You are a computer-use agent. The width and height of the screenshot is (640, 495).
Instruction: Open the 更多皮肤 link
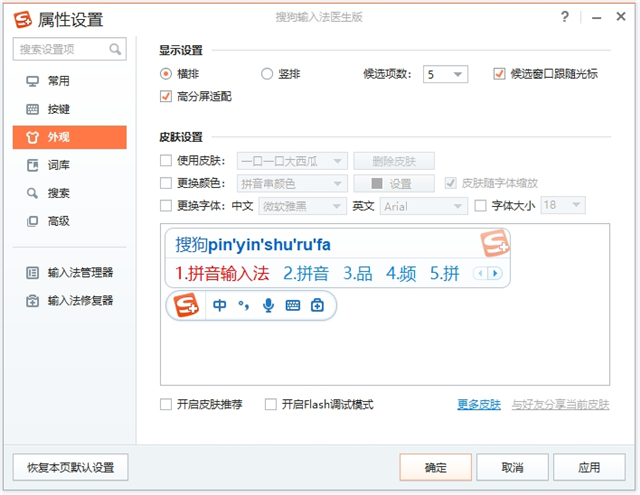(479, 404)
